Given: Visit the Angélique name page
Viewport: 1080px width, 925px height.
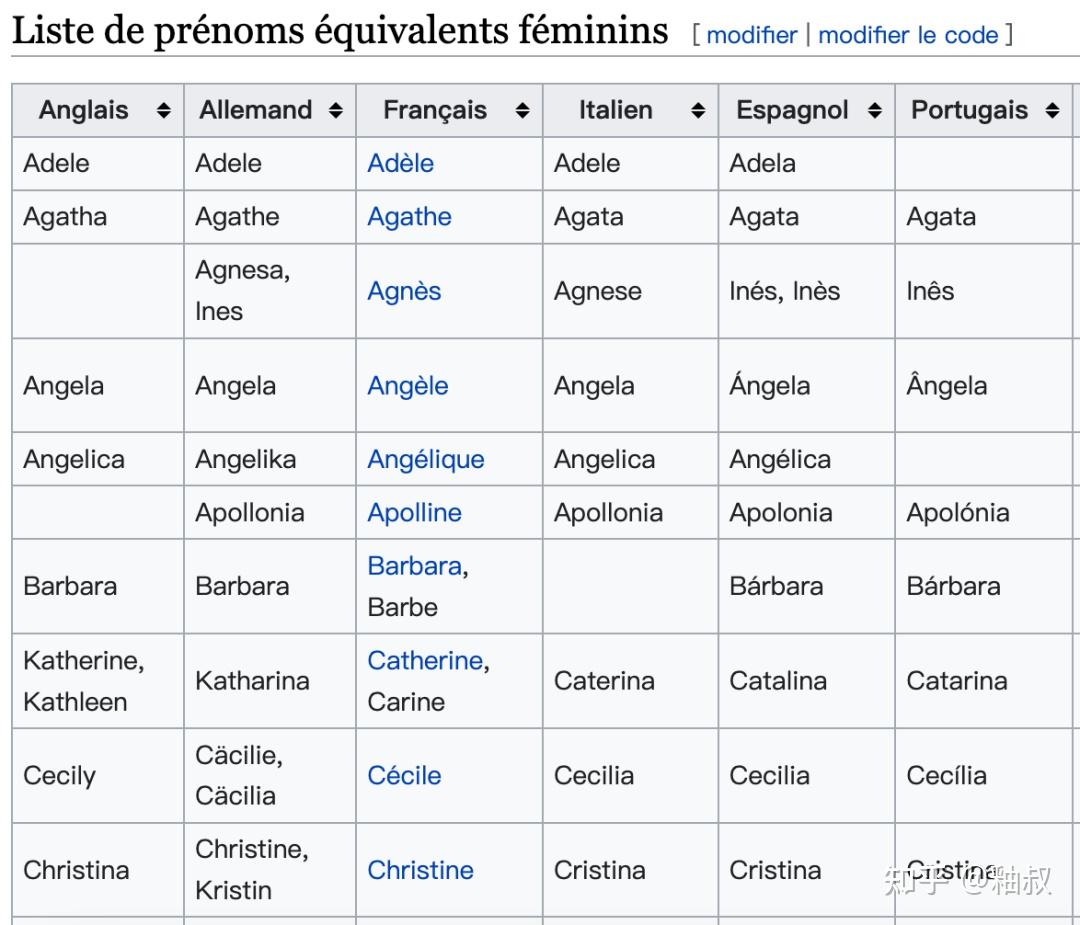Looking at the screenshot, I should (425, 460).
